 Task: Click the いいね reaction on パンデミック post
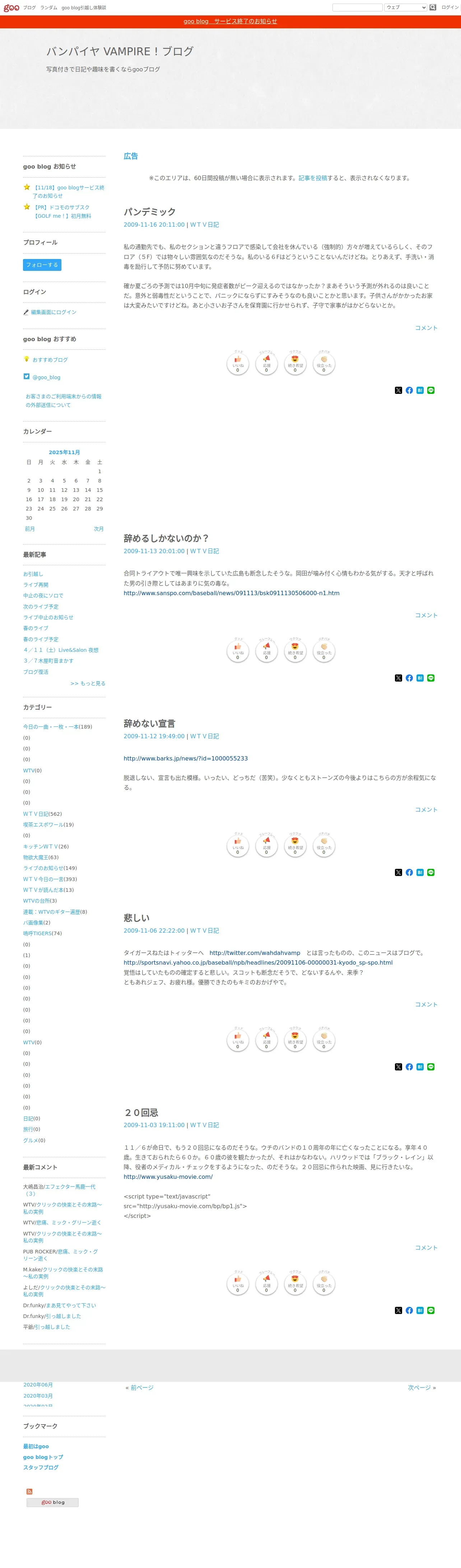click(238, 364)
